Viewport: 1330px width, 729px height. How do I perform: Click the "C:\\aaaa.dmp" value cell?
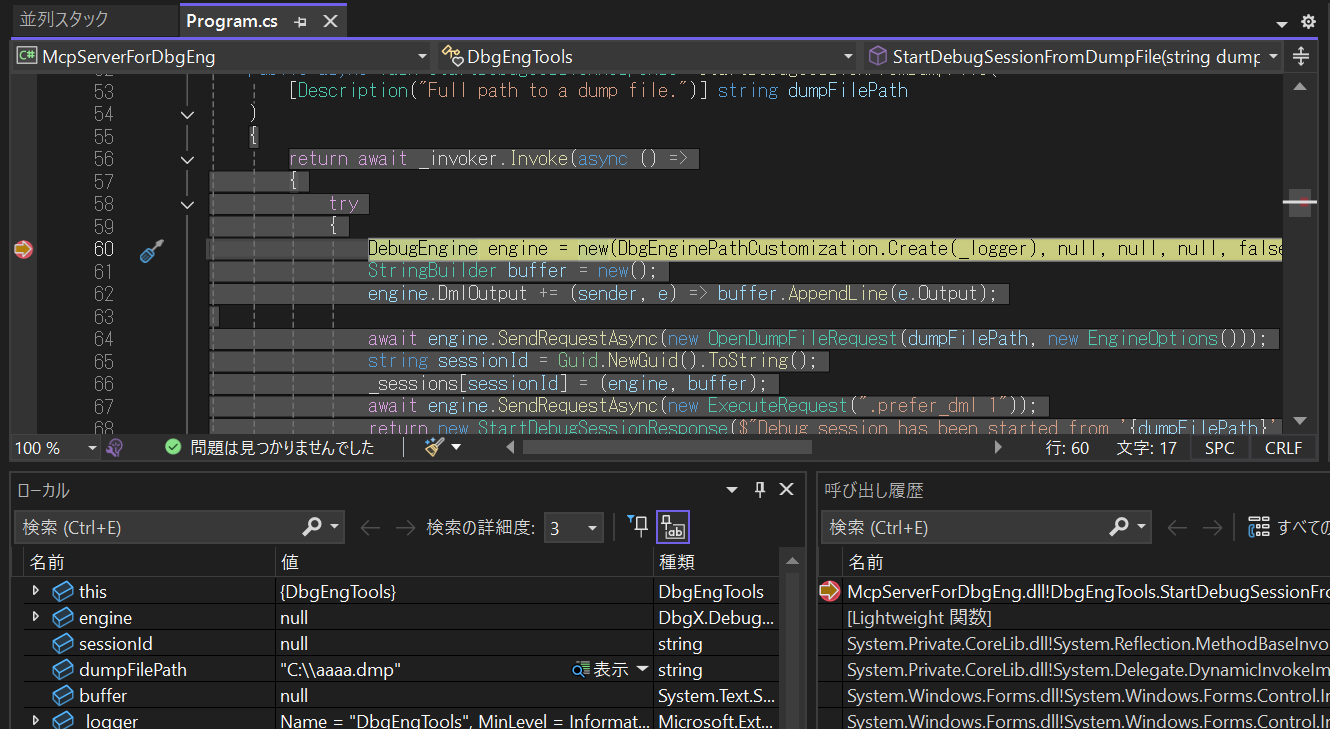tap(342, 670)
